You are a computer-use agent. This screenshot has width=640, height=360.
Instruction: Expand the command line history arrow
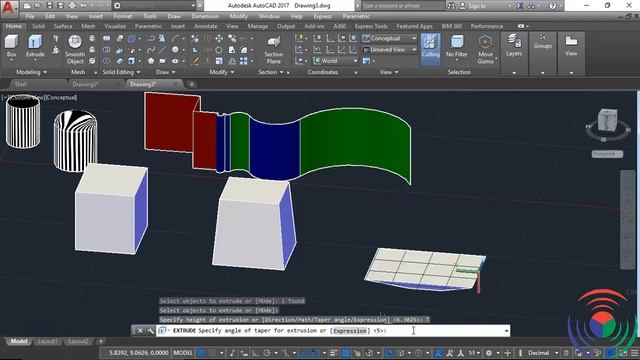506,331
